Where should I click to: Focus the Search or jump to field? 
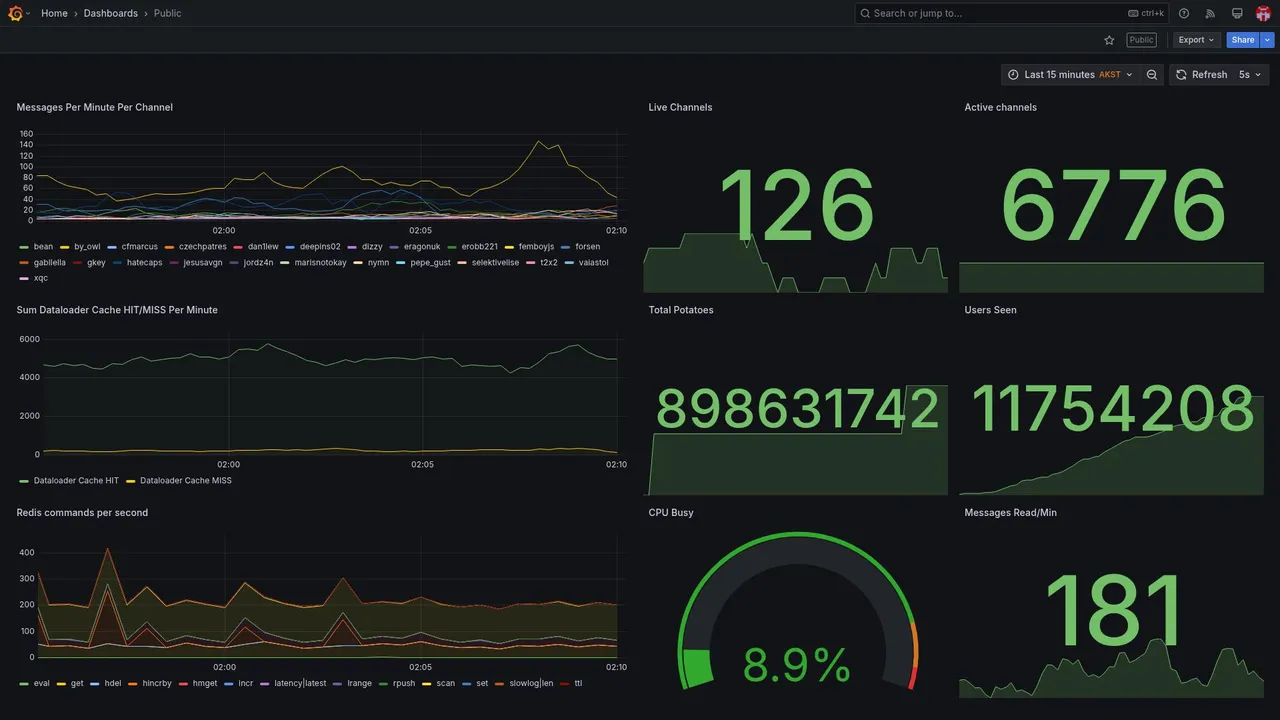pos(1011,13)
